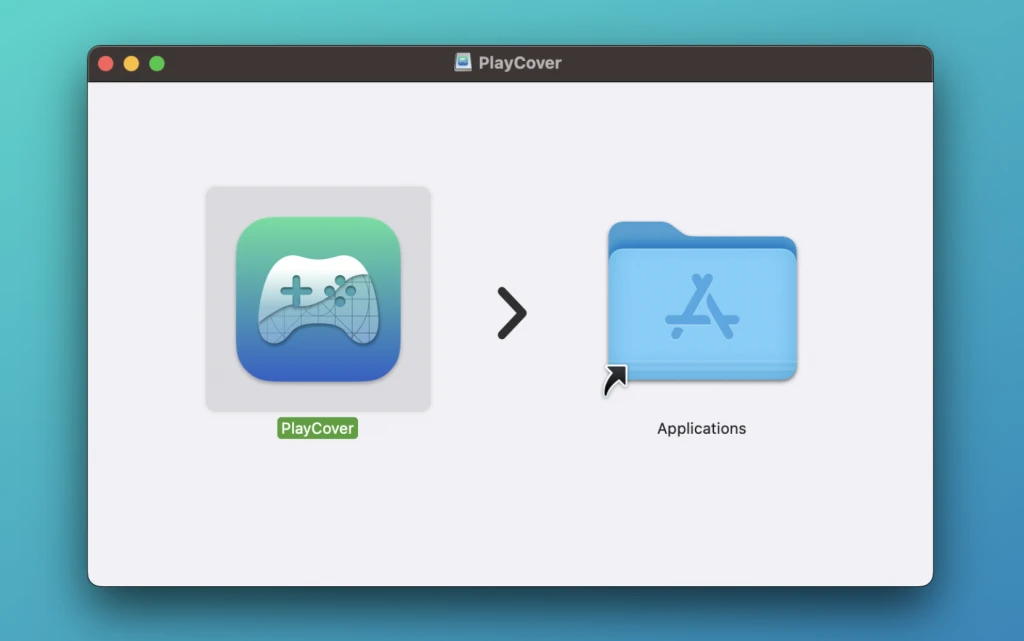Screen dimensions: 1024x641
Task: Click the disk image icon in title bar
Action: [x=463, y=63]
